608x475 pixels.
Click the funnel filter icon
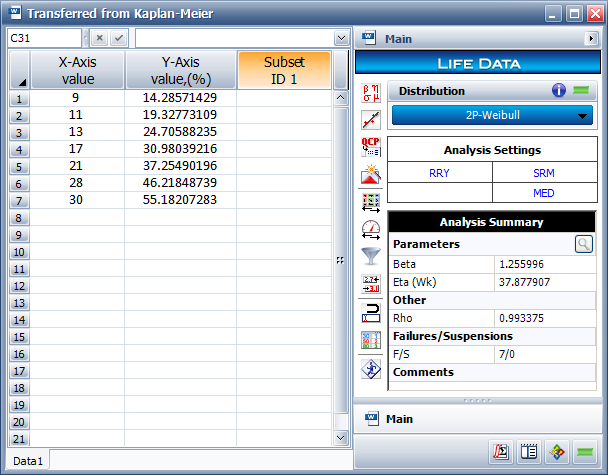pyautogui.click(x=371, y=256)
